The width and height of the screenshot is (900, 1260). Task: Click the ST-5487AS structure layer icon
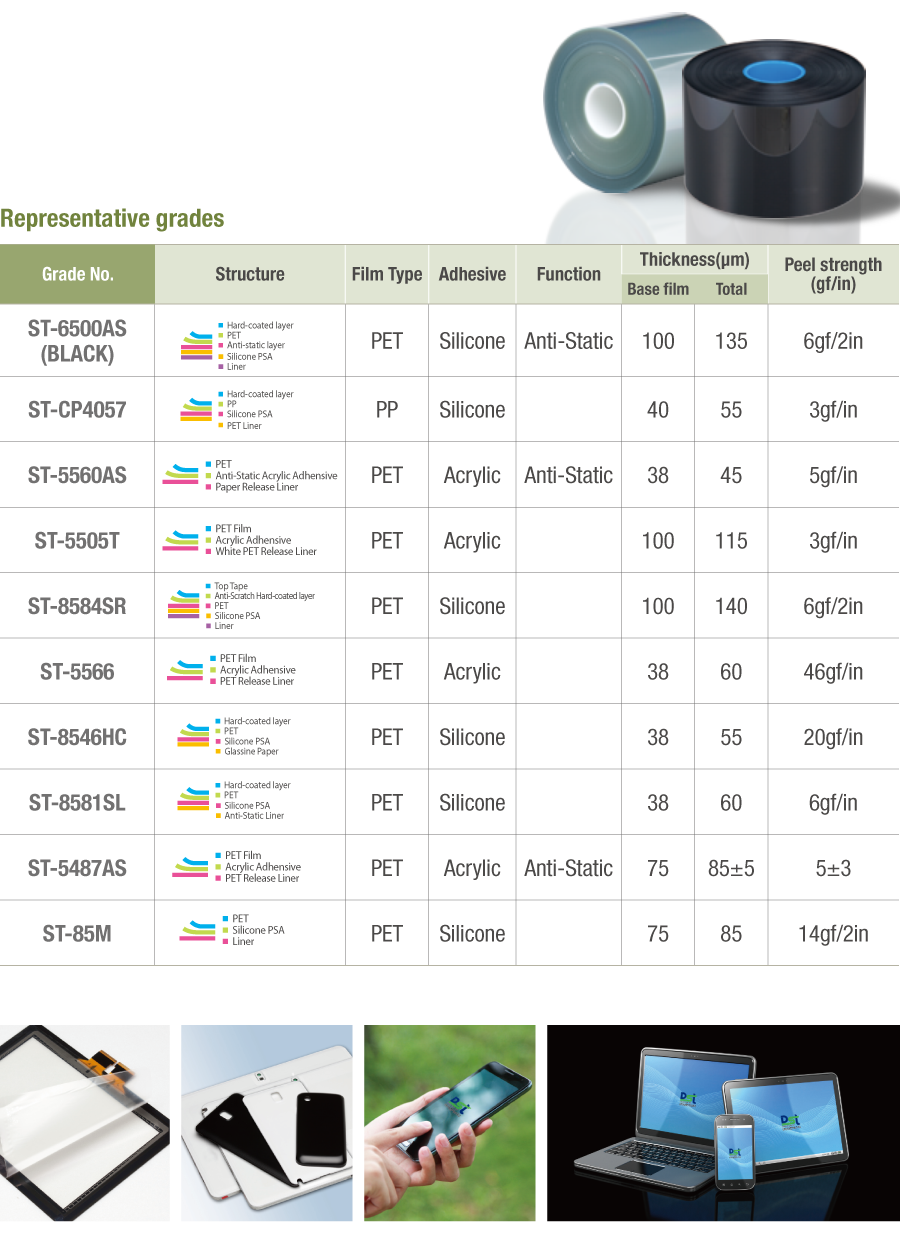(190, 867)
